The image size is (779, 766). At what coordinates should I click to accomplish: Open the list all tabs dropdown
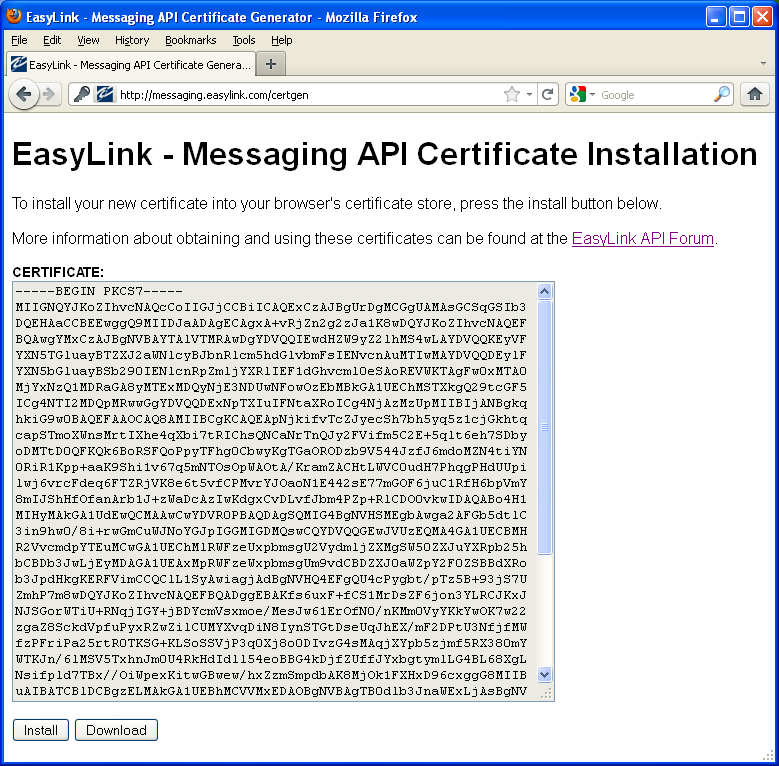pyautogui.click(x=763, y=64)
